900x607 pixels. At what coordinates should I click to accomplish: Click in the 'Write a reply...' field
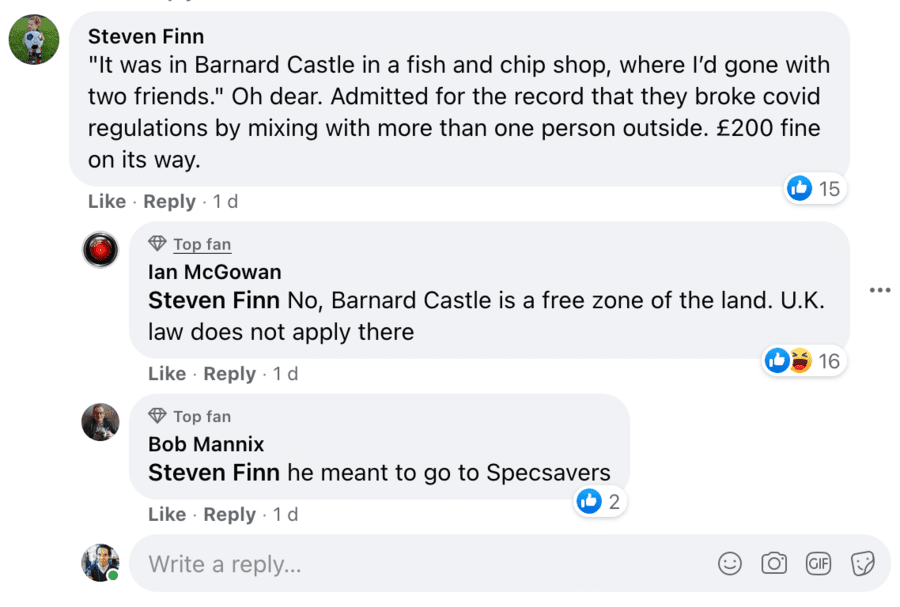(x=400, y=564)
